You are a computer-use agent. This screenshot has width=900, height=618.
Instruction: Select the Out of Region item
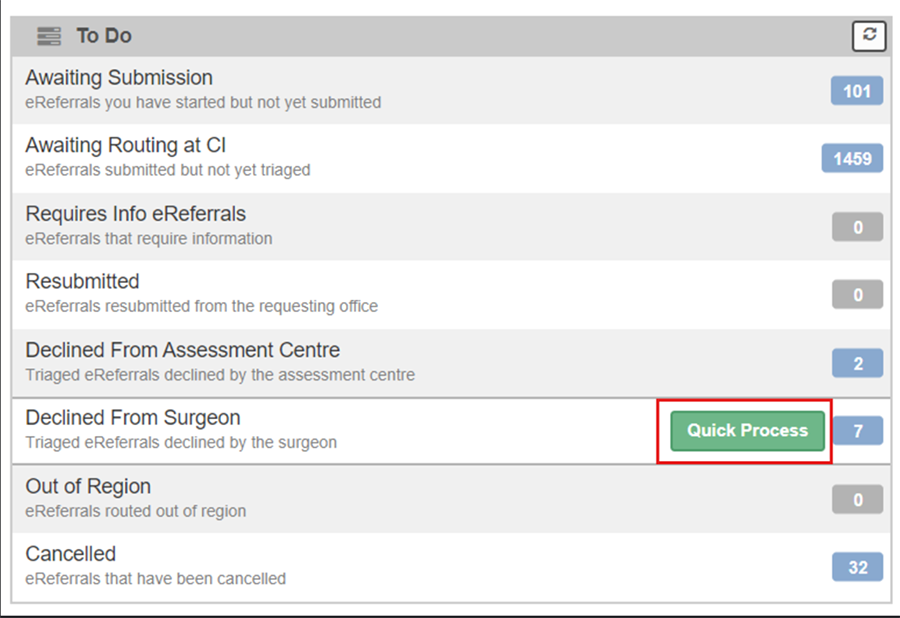[x=300, y=497]
